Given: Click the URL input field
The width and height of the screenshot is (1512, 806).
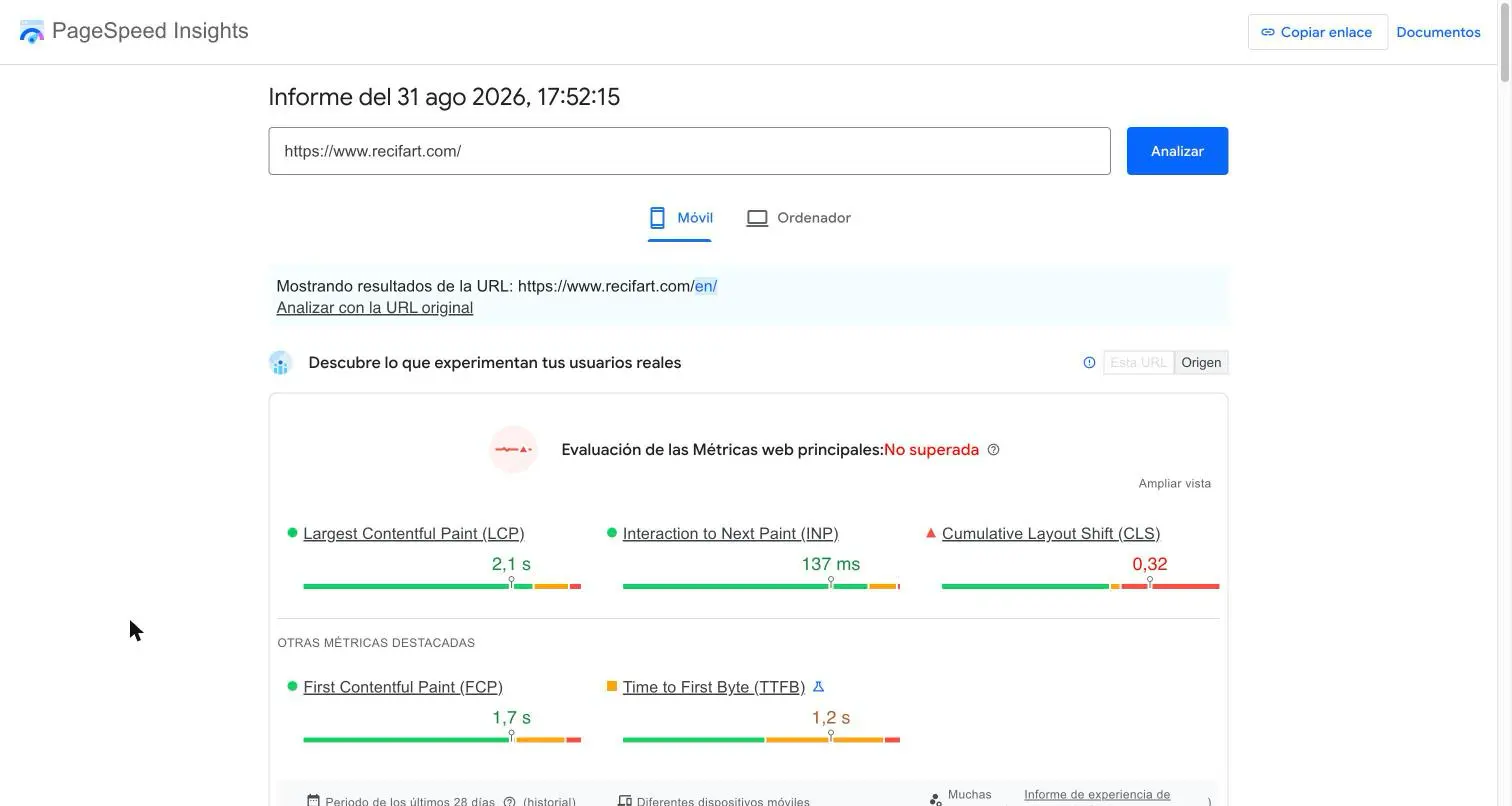Looking at the screenshot, I should click(x=689, y=151).
